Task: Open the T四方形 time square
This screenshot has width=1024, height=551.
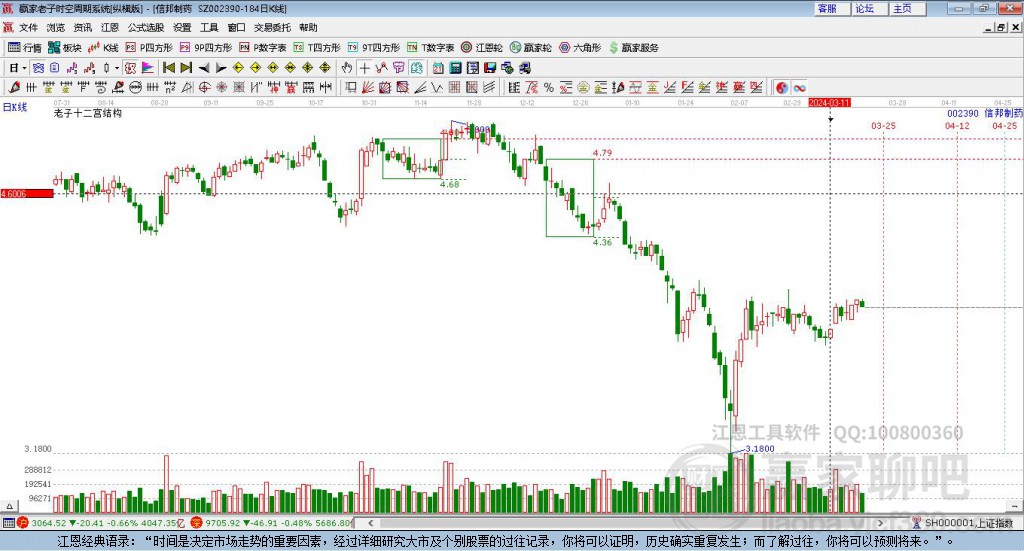Action: point(317,48)
